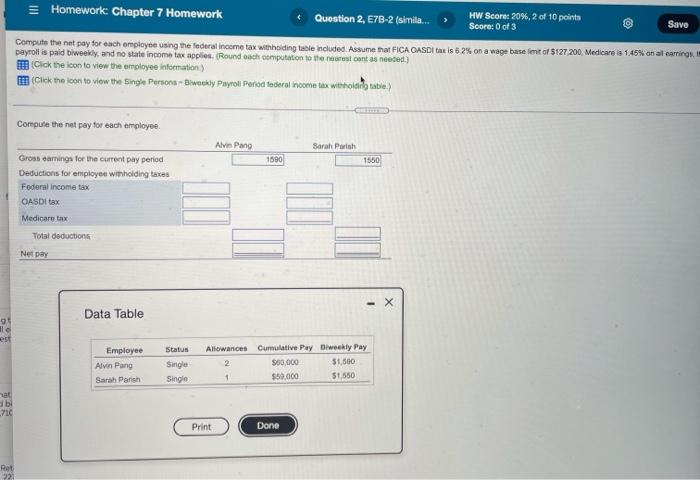Viewport: 700px width, 480px height.
Task: Click the Sarah Parish row in Data Table
Action: pyautogui.click(x=231, y=378)
